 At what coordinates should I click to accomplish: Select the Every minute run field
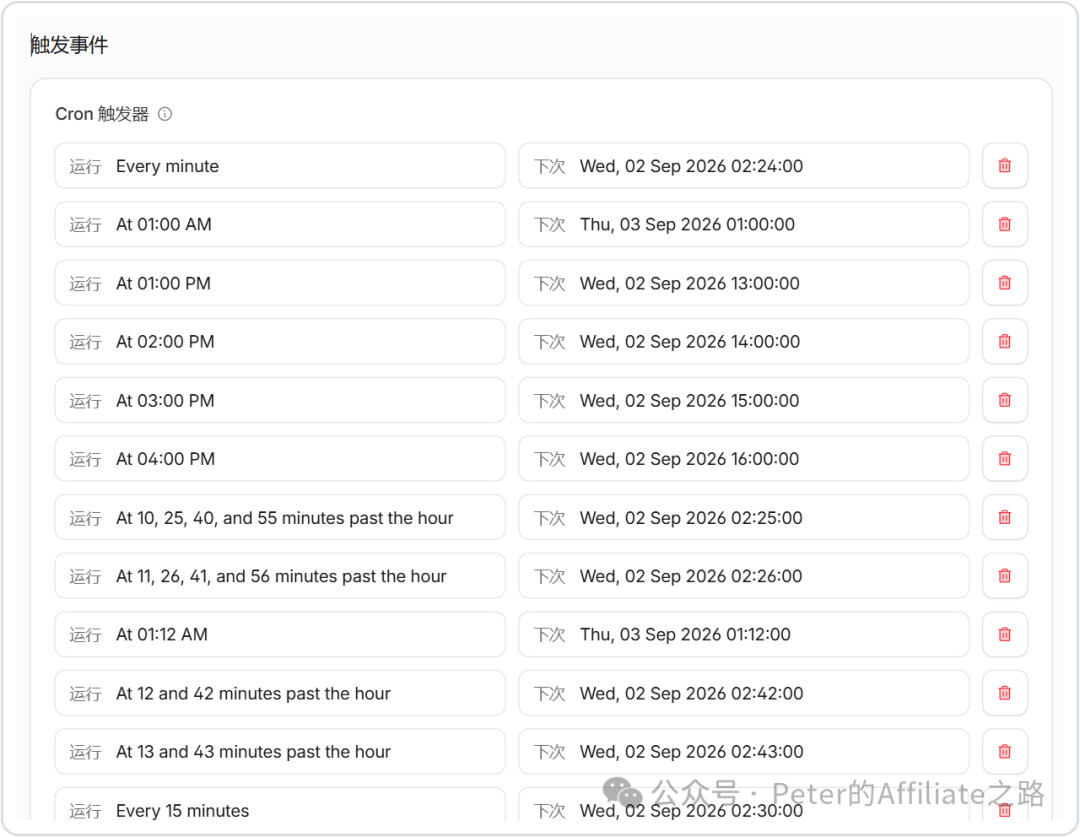click(280, 165)
